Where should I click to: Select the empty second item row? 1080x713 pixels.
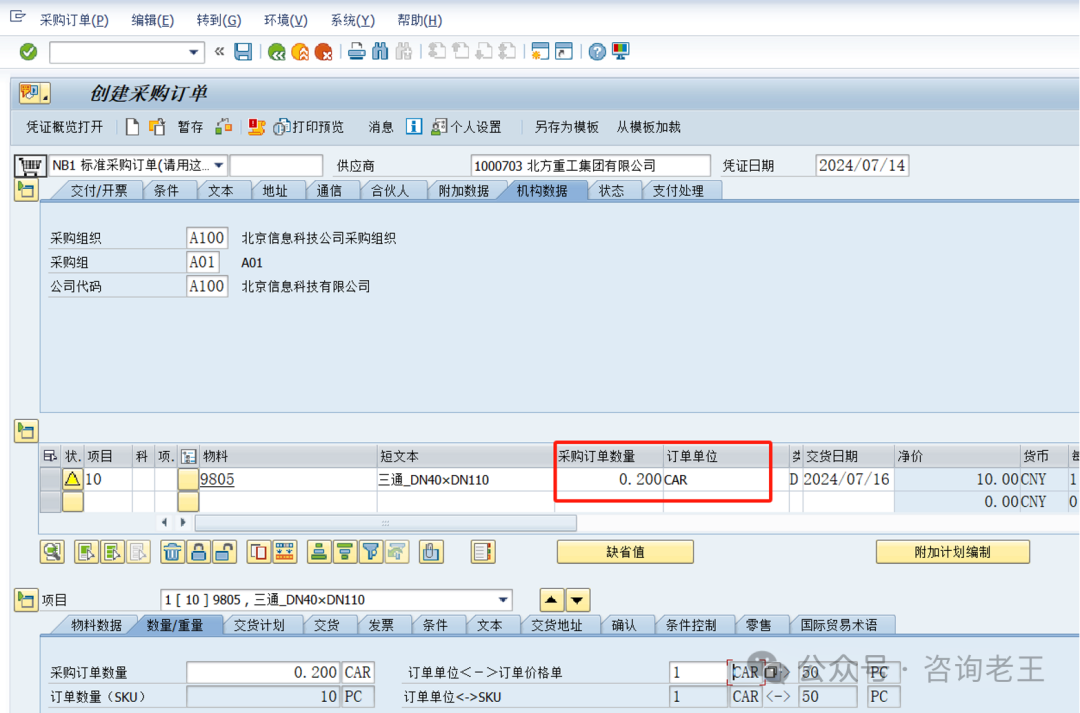tap(50, 502)
